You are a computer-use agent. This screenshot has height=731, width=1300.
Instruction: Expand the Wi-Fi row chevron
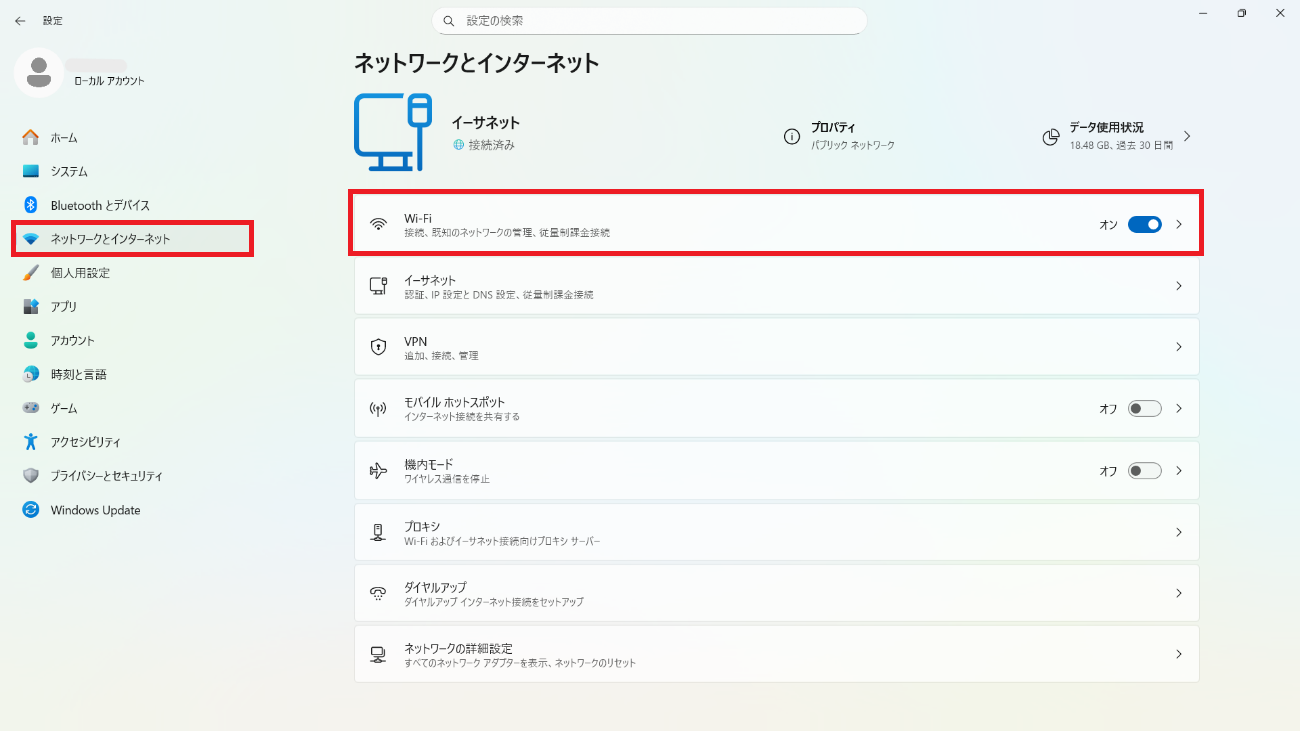1179,224
